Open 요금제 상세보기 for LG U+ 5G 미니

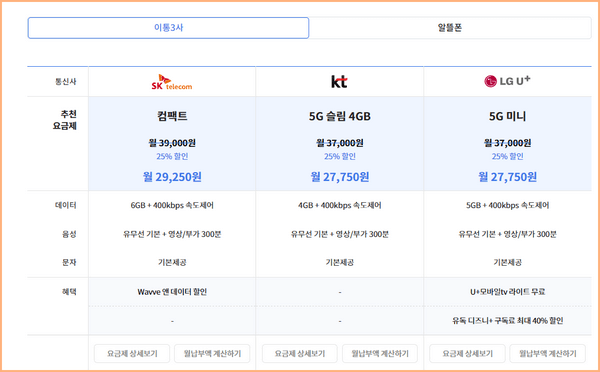468,353
